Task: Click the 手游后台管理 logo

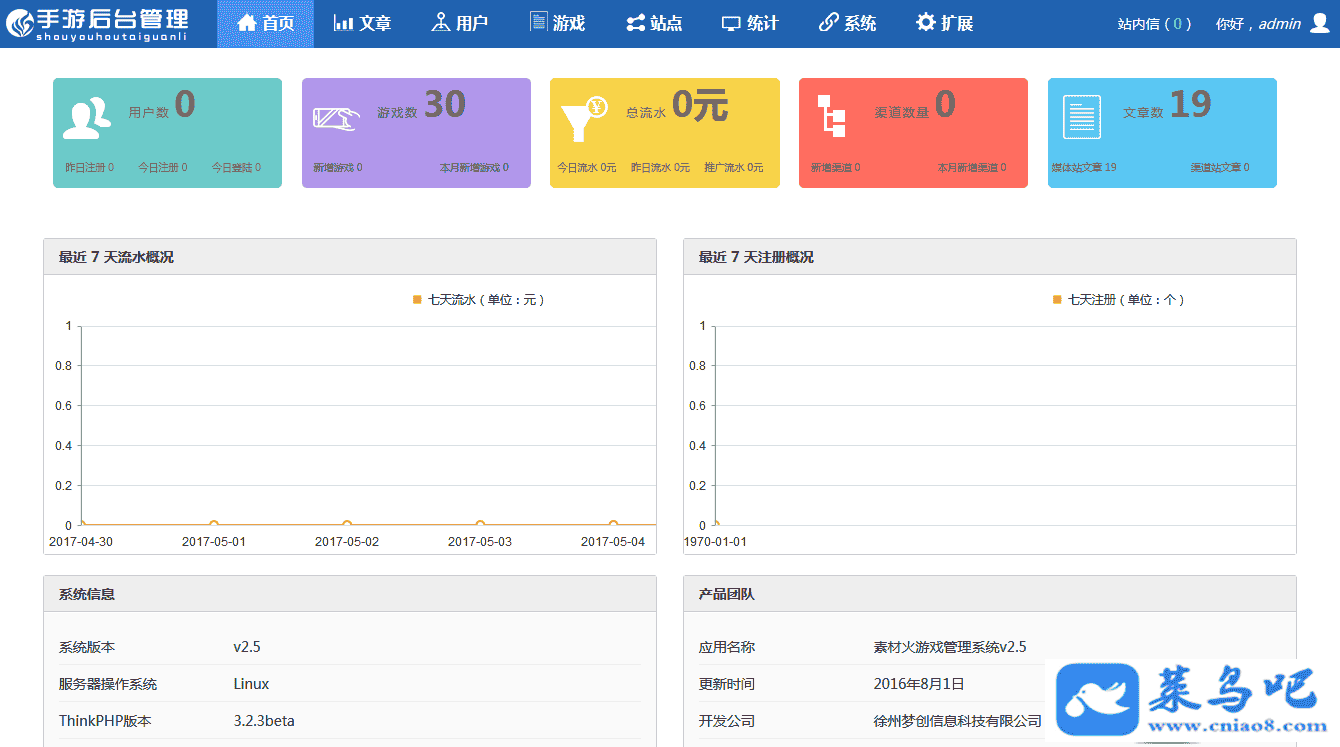Action: (x=97, y=23)
